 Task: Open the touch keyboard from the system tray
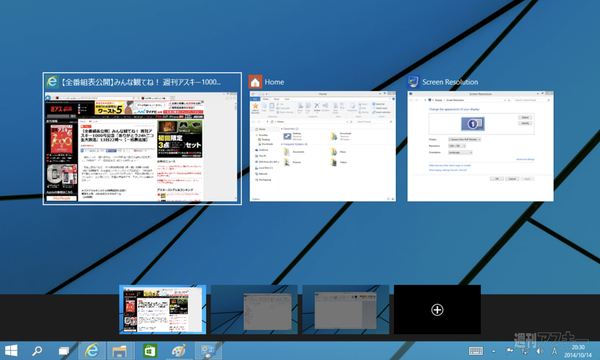(x=476, y=351)
